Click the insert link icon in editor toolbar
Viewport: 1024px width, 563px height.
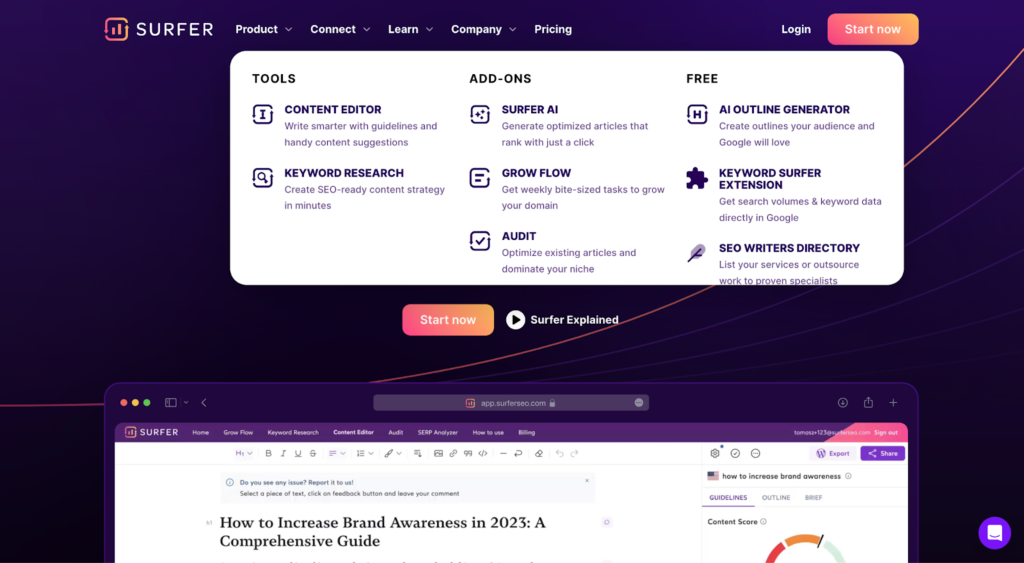coord(453,453)
